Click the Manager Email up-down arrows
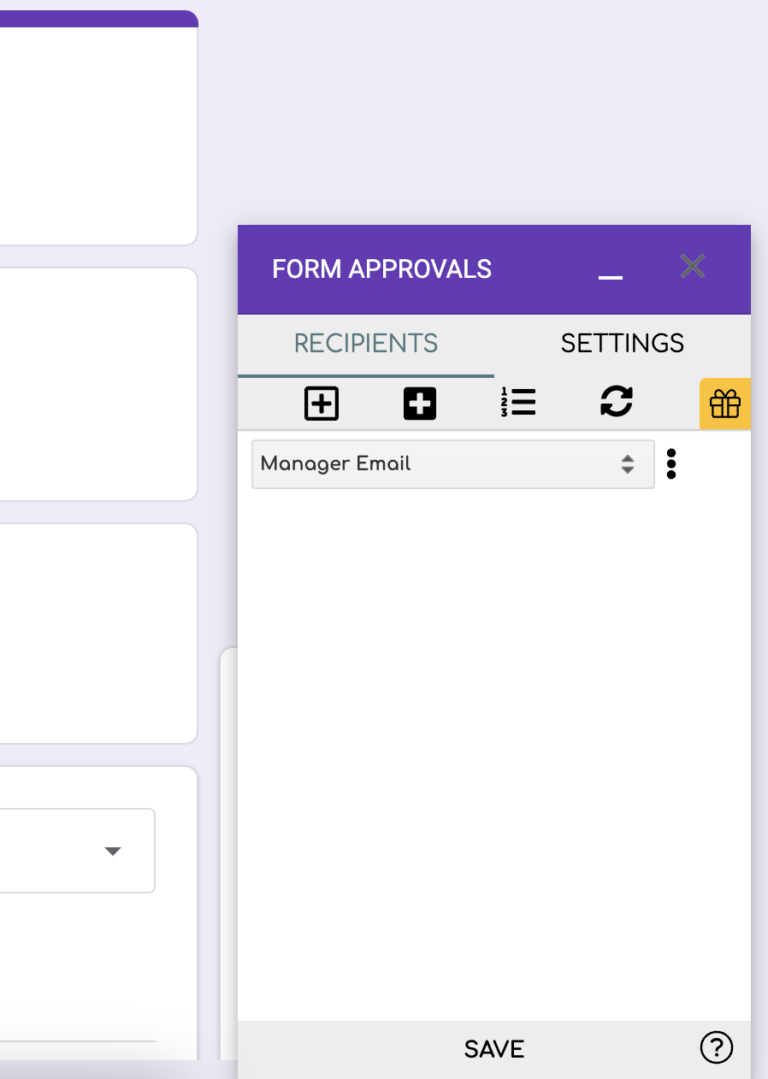 point(627,464)
